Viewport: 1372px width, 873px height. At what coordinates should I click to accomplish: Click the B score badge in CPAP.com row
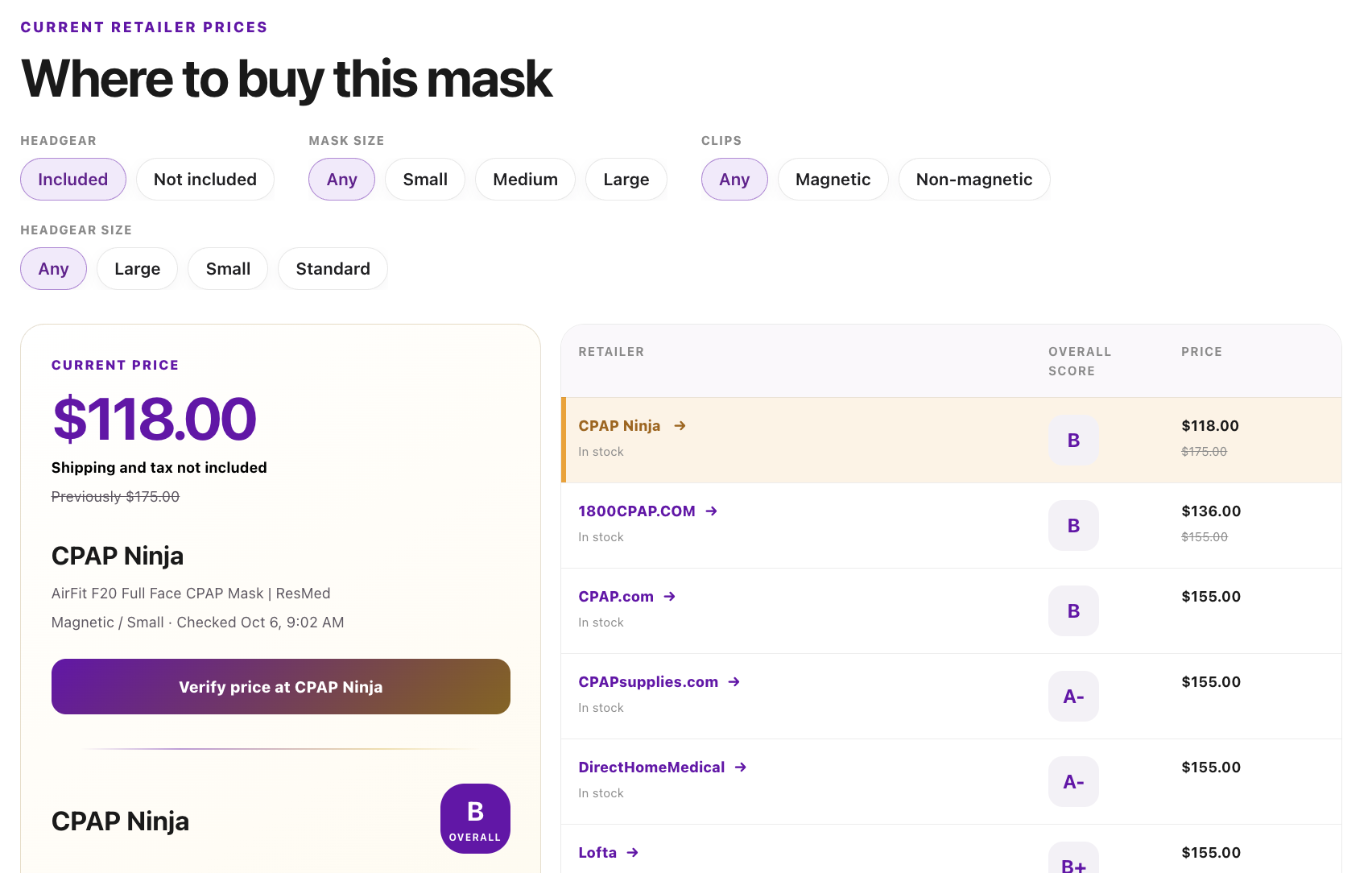[x=1073, y=610]
